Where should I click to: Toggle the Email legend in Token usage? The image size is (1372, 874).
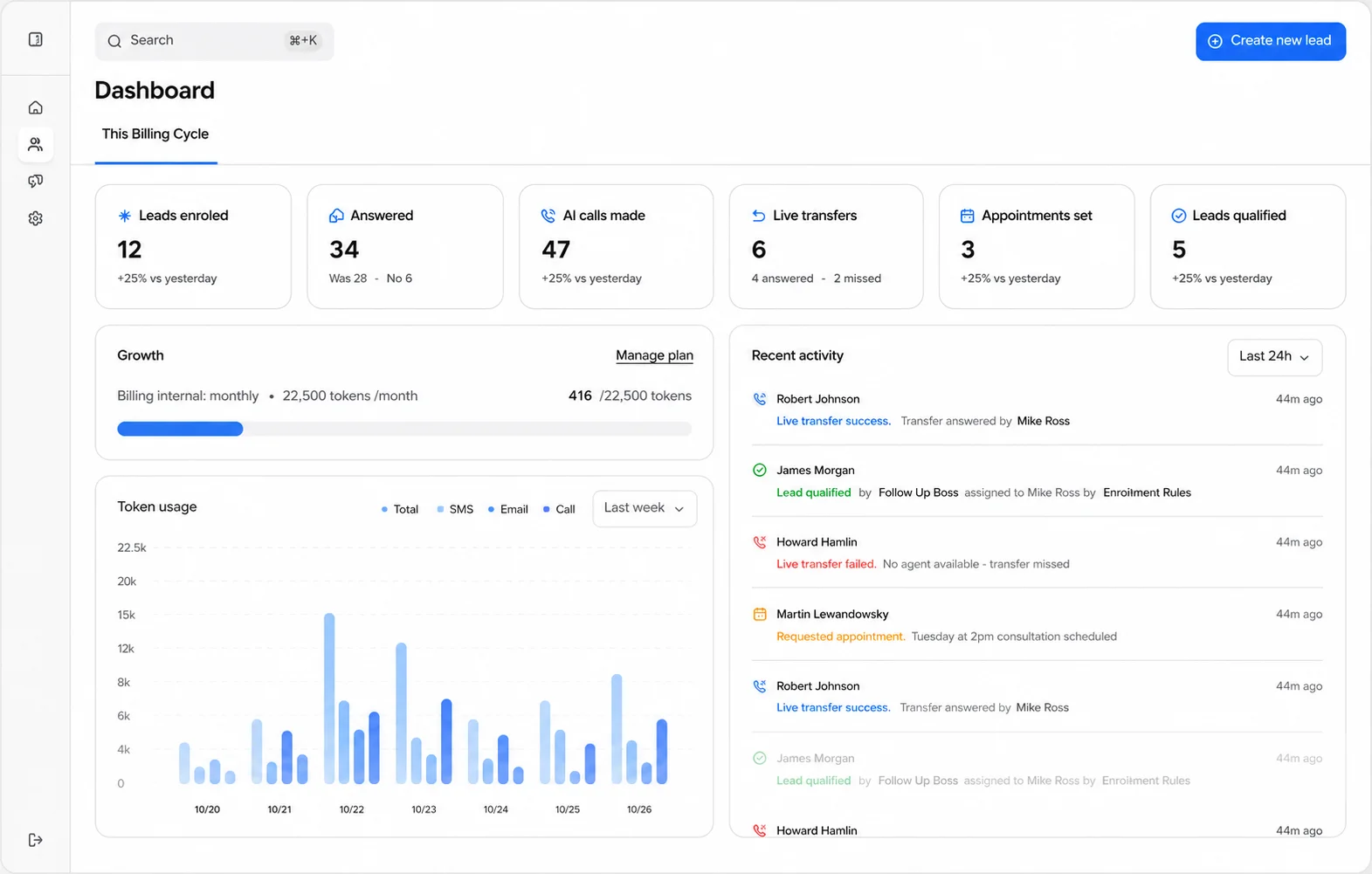click(508, 509)
